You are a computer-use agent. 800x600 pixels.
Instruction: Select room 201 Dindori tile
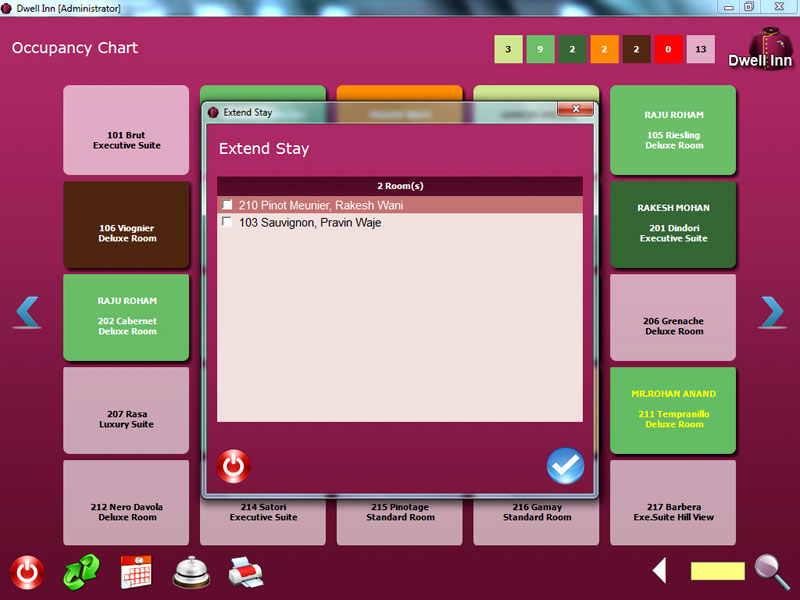673,224
